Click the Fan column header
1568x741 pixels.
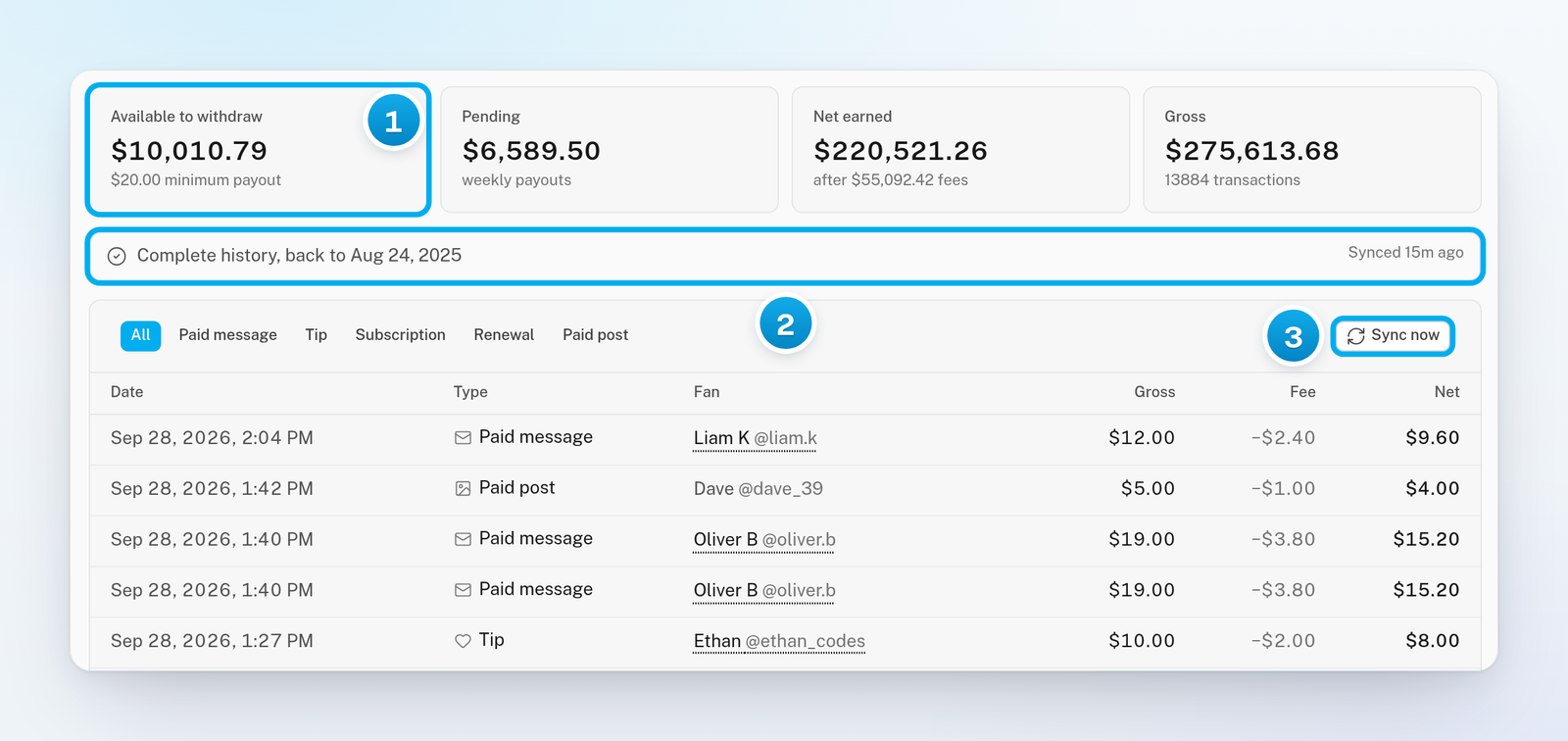tap(707, 392)
